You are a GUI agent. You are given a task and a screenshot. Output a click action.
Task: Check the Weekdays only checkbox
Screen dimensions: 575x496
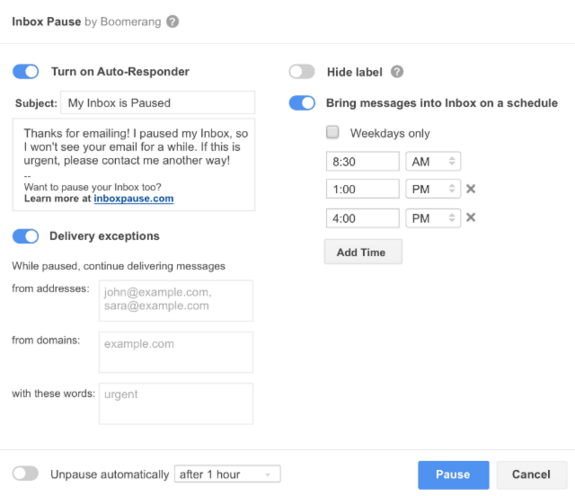(333, 132)
